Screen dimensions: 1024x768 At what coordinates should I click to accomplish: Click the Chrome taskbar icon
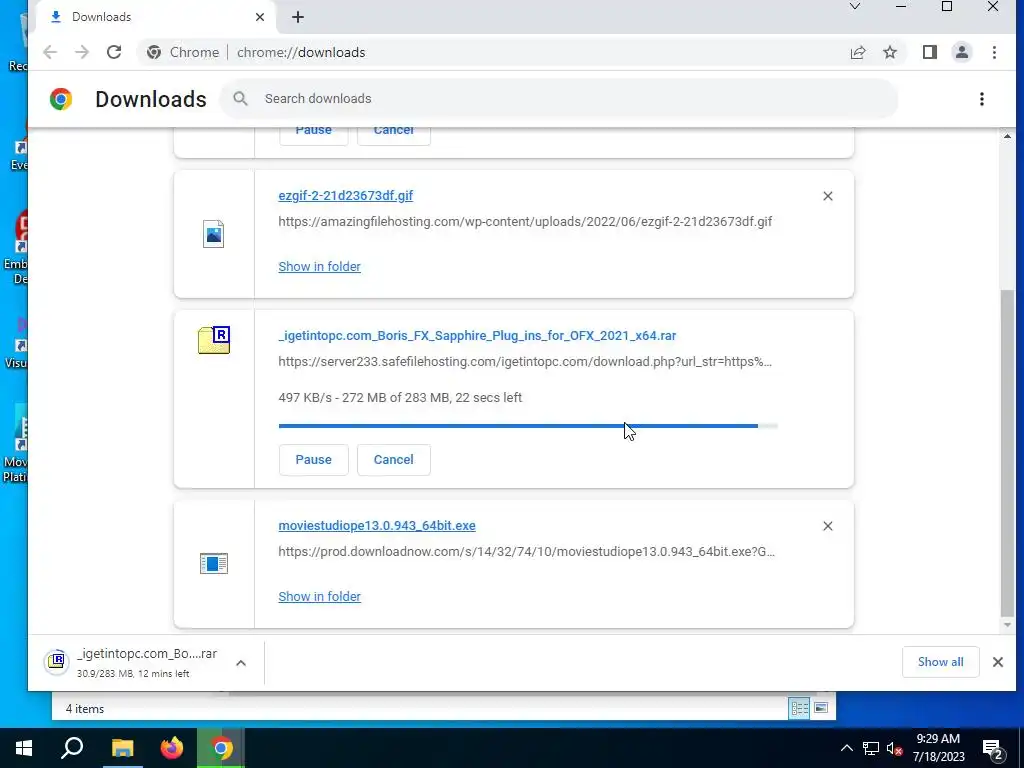[x=221, y=748]
